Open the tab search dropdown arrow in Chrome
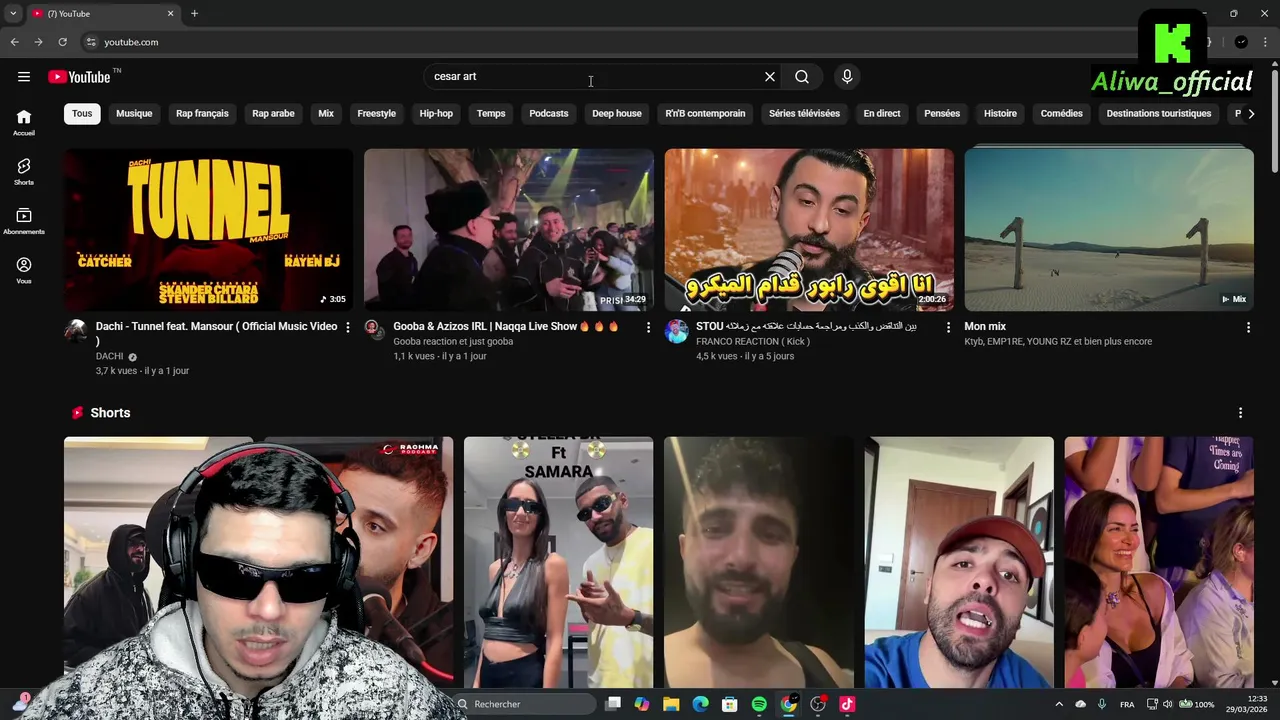 click(13, 14)
